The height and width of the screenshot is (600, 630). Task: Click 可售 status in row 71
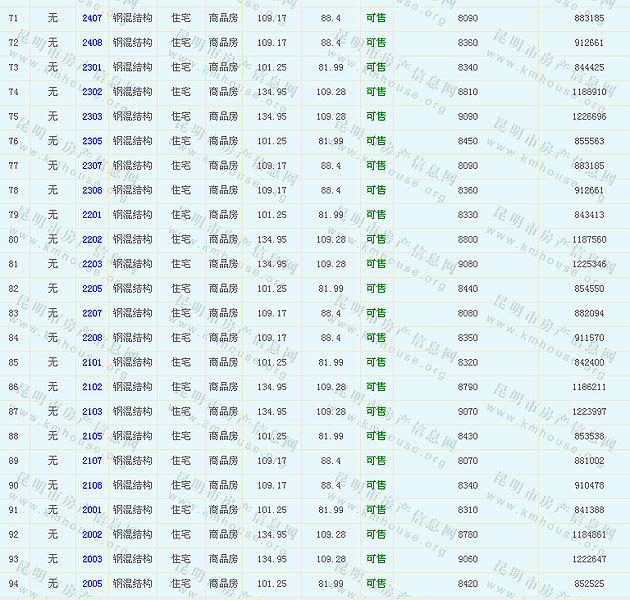[376, 18]
